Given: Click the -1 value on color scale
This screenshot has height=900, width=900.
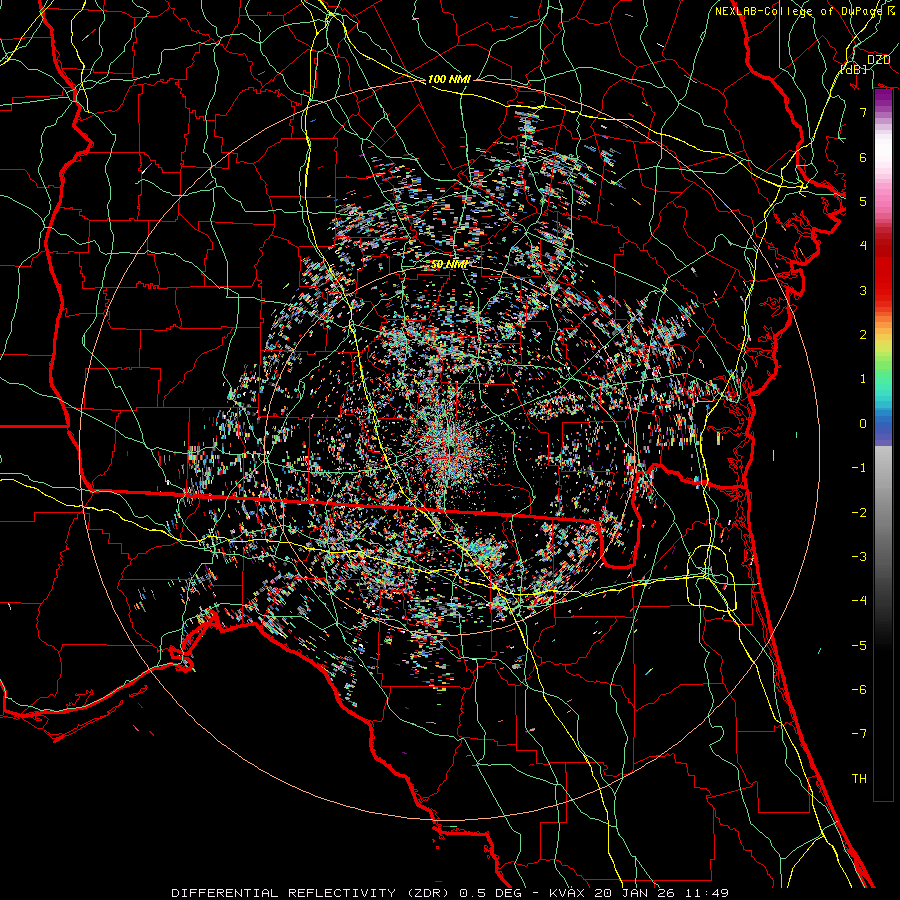Looking at the screenshot, I should pos(859,468).
